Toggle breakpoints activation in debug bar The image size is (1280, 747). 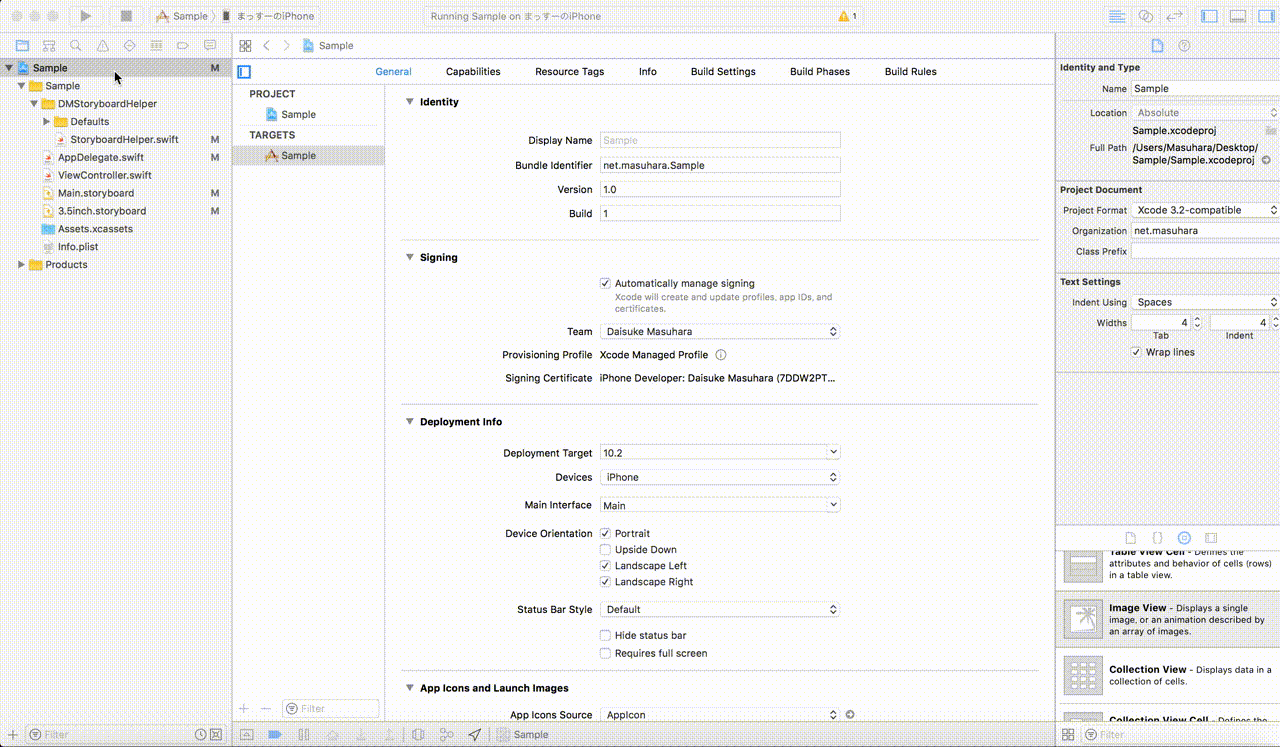pyautogui.click(x=274, y=735)
